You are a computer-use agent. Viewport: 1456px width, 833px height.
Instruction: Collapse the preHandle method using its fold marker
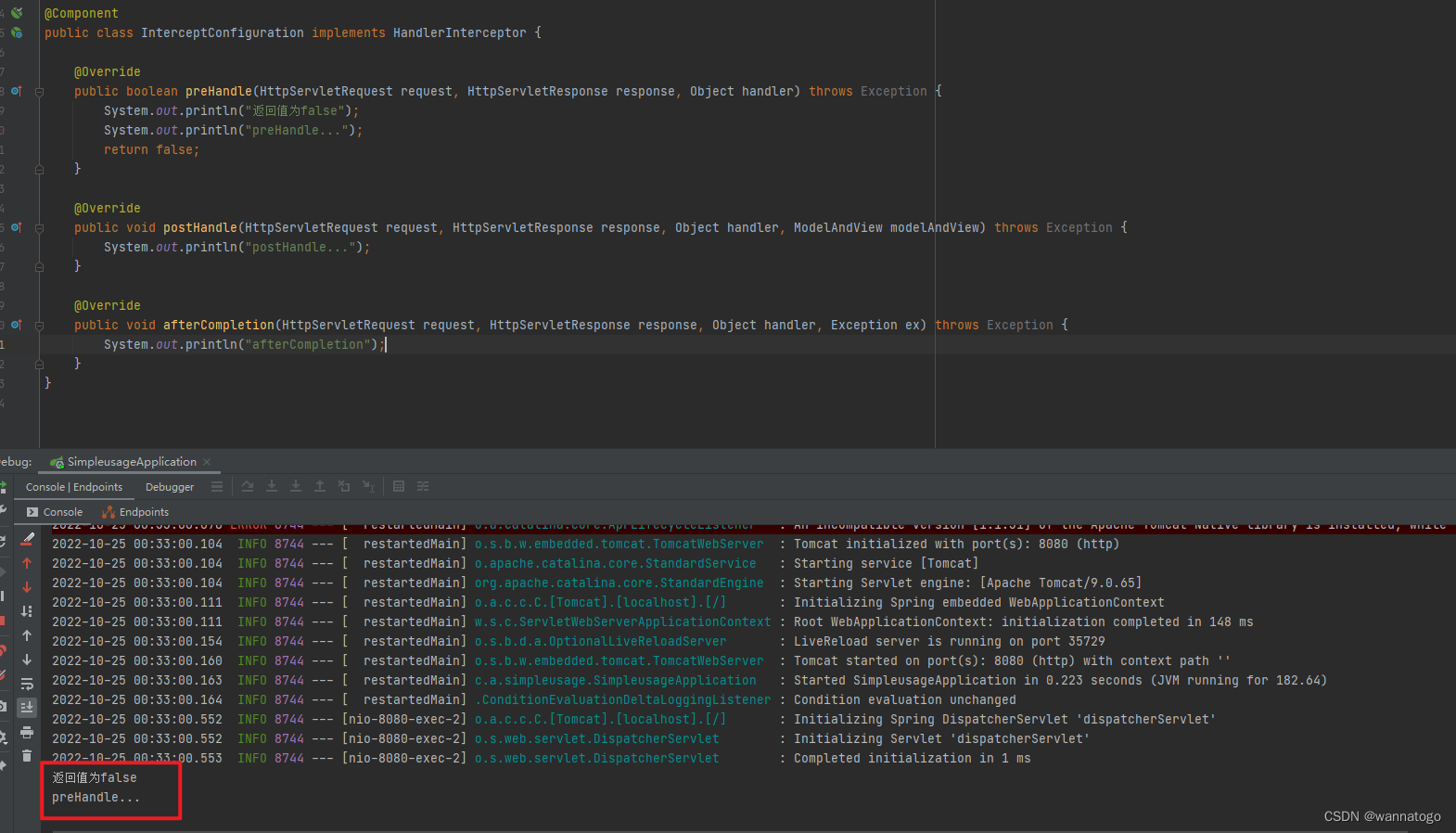(40, 92)
